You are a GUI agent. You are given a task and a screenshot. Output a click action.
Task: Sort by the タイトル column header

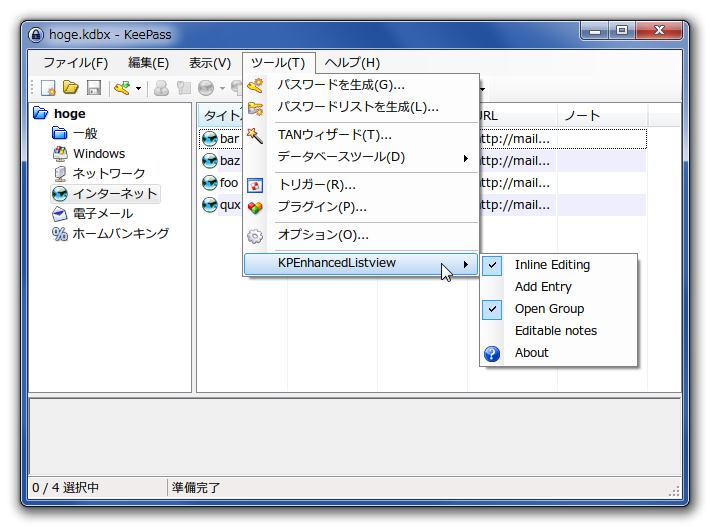point(221,115)
